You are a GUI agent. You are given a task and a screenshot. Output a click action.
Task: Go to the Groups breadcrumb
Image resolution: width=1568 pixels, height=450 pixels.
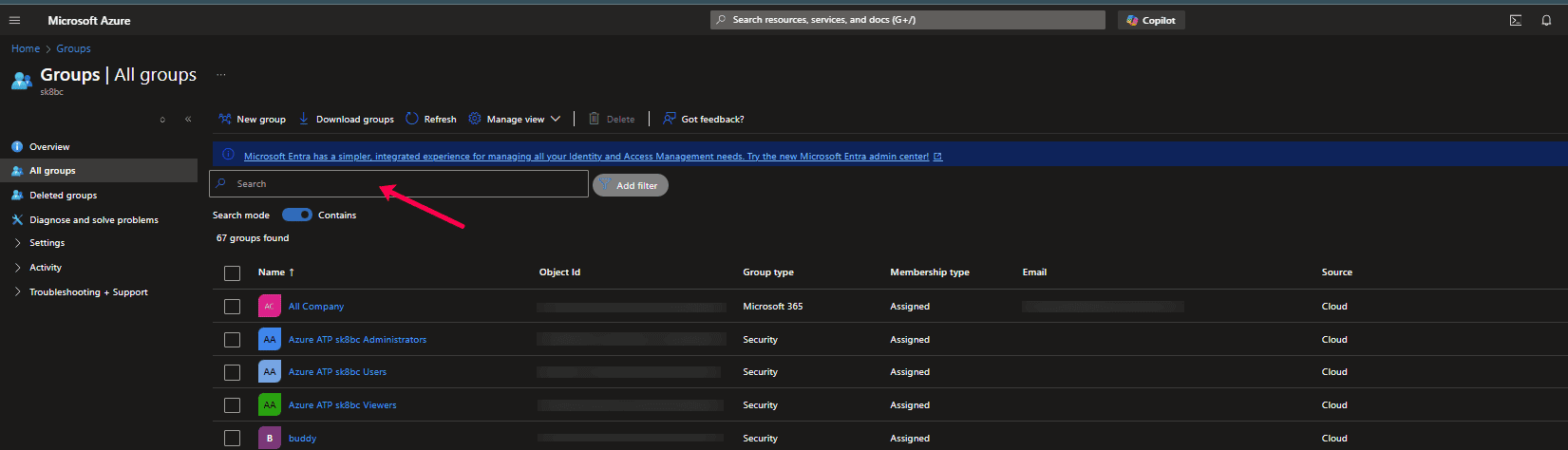[73, 48]
